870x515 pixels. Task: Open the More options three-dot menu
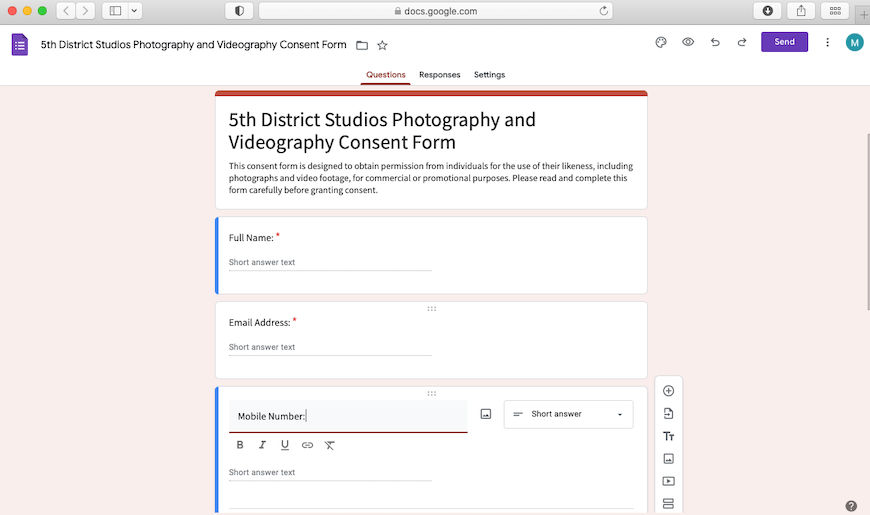click(x=827, y=42)
